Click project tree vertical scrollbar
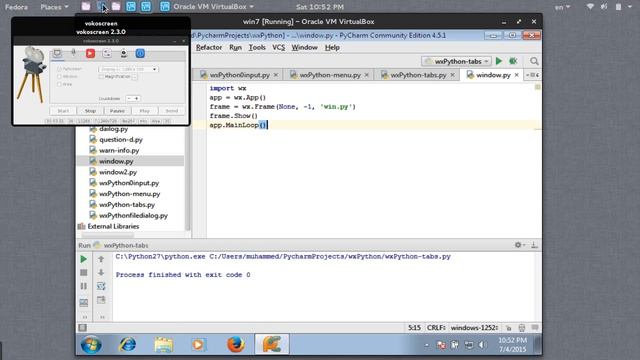The image size is (640, 360). (187, 178)
